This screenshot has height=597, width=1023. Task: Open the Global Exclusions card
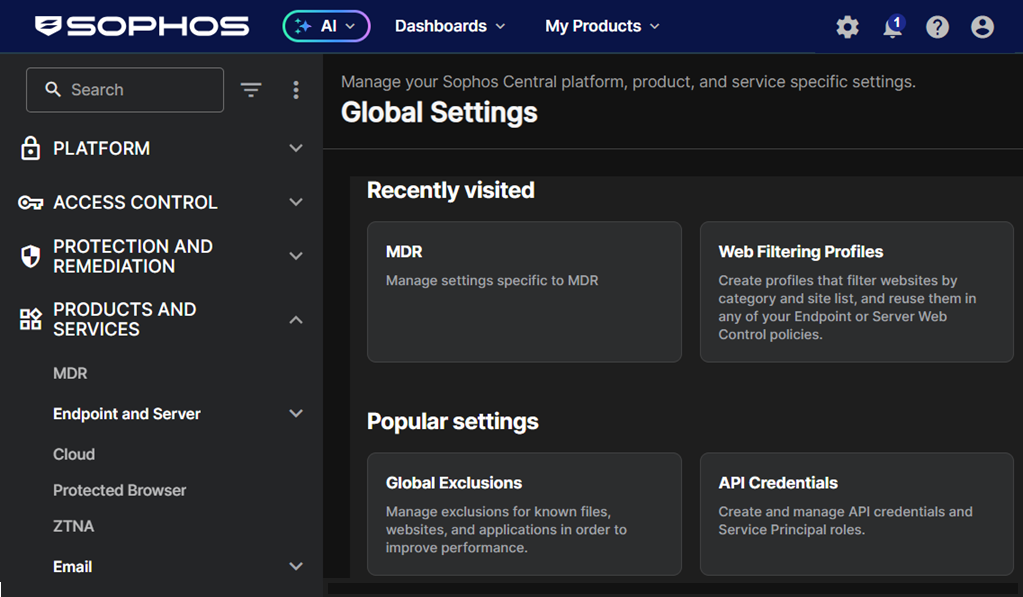[x=525, y=514]
